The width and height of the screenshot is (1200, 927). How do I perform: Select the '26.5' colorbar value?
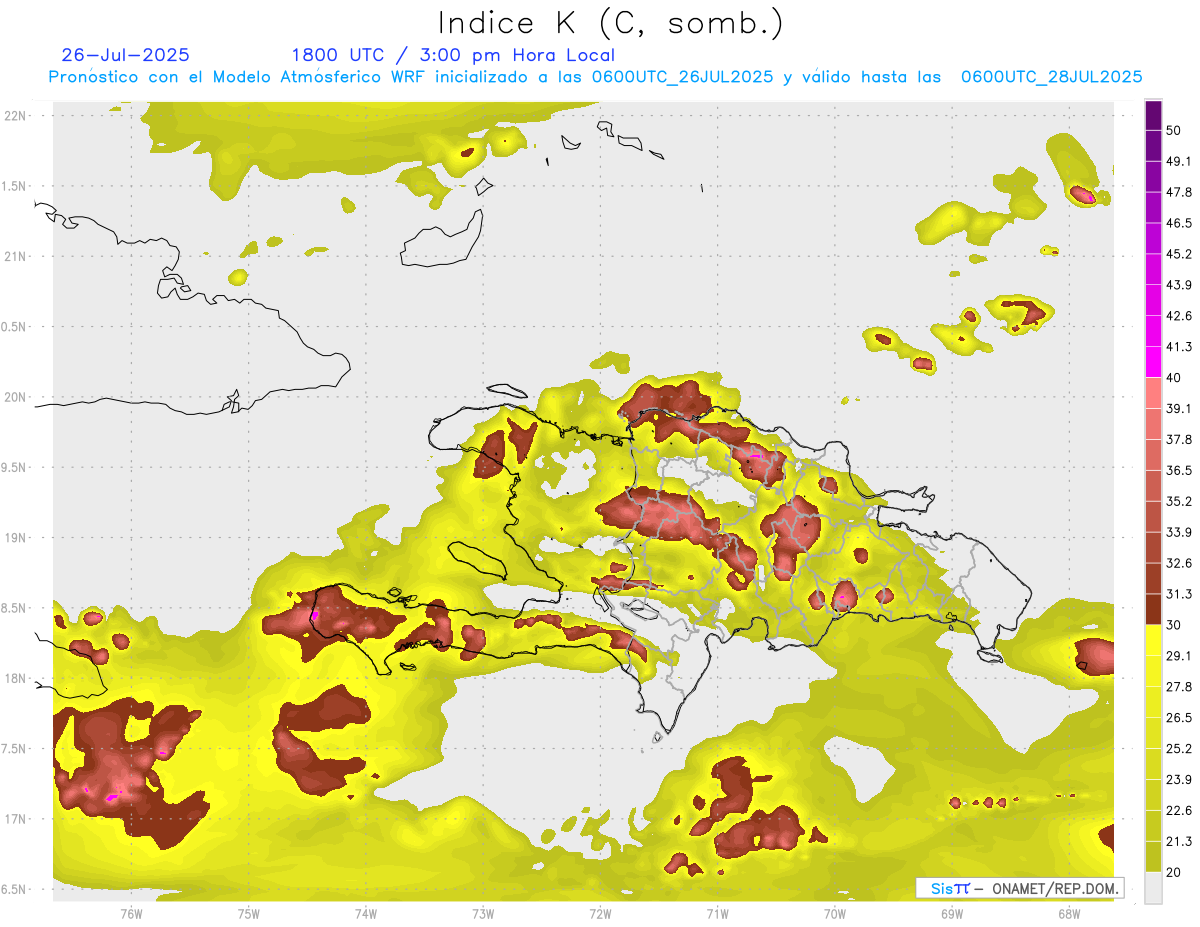[1179, 718]
